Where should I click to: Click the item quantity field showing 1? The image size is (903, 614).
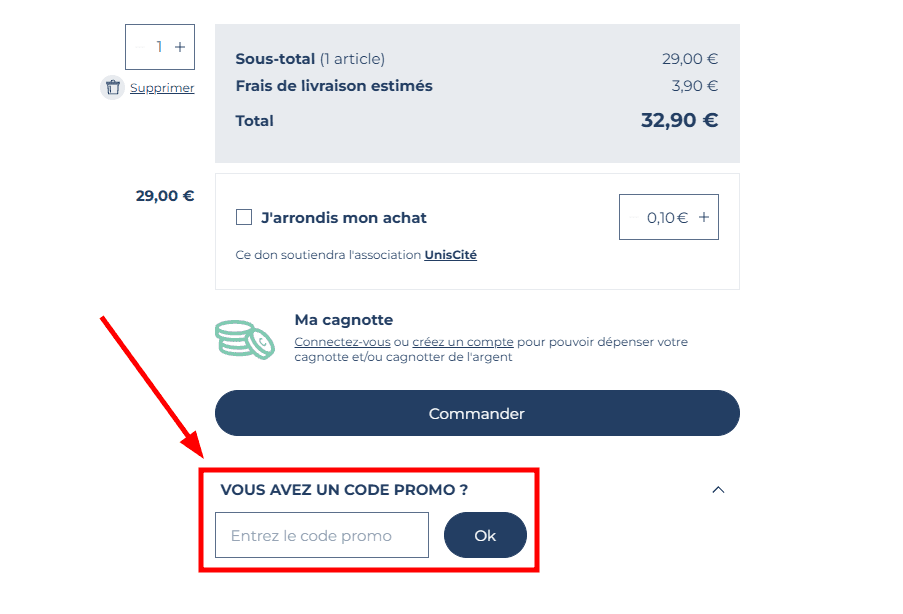tap(159, 47)
